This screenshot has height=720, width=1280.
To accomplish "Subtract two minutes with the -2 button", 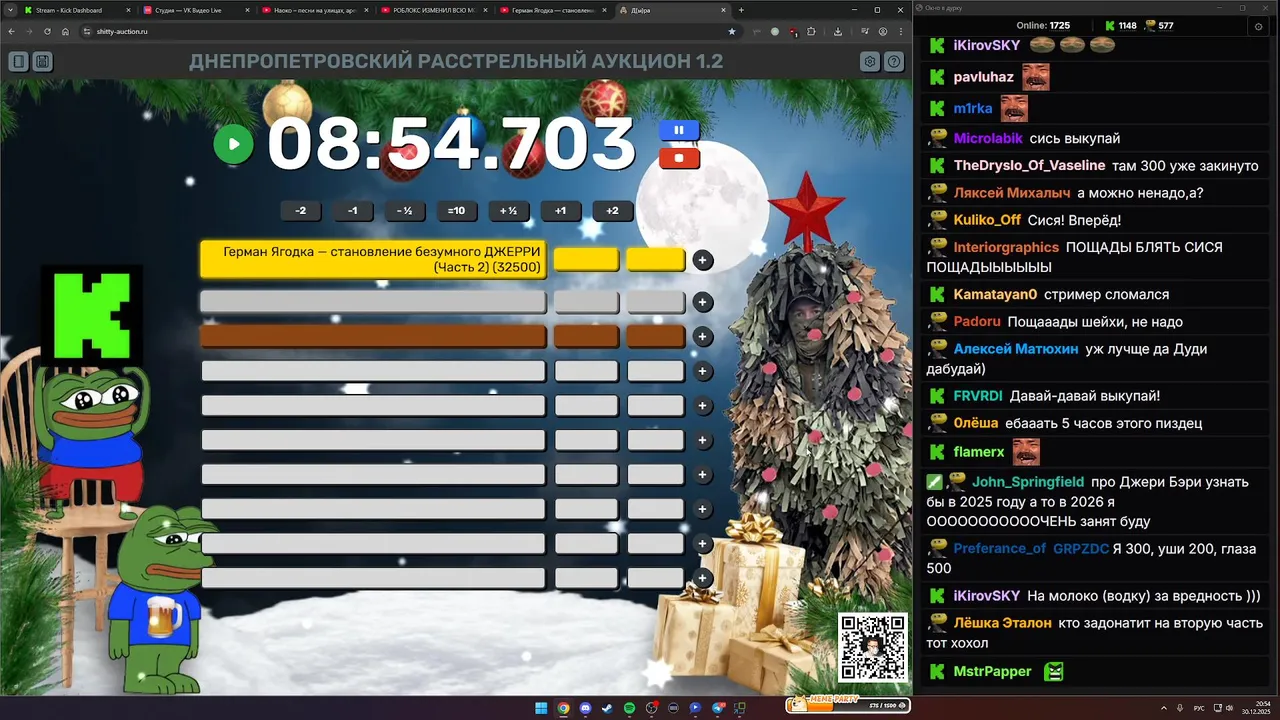I will point(301,211).
